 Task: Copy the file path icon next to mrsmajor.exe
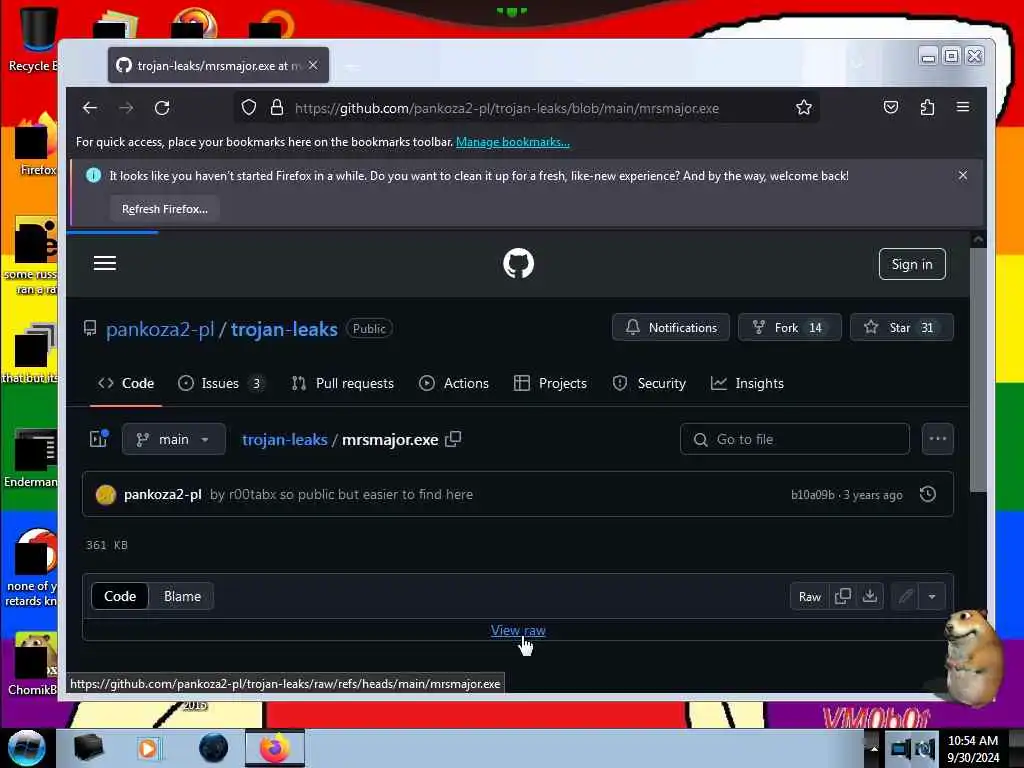tap(453, 440)
